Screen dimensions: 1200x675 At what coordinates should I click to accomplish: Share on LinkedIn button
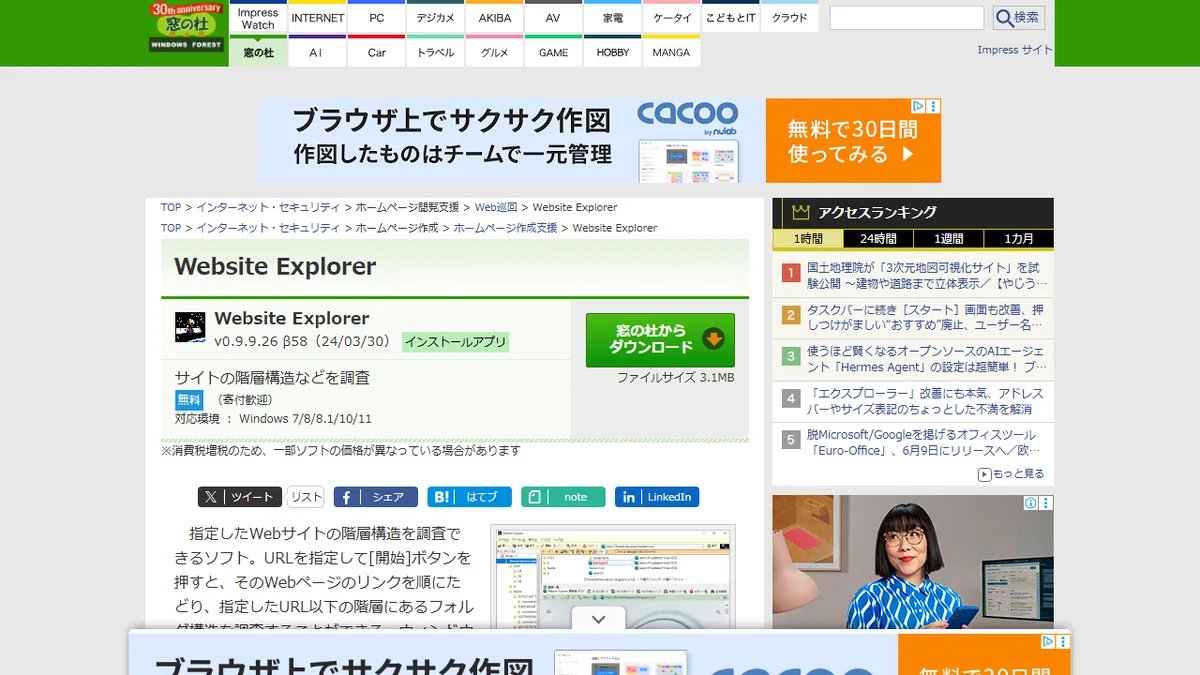(657, 497)
